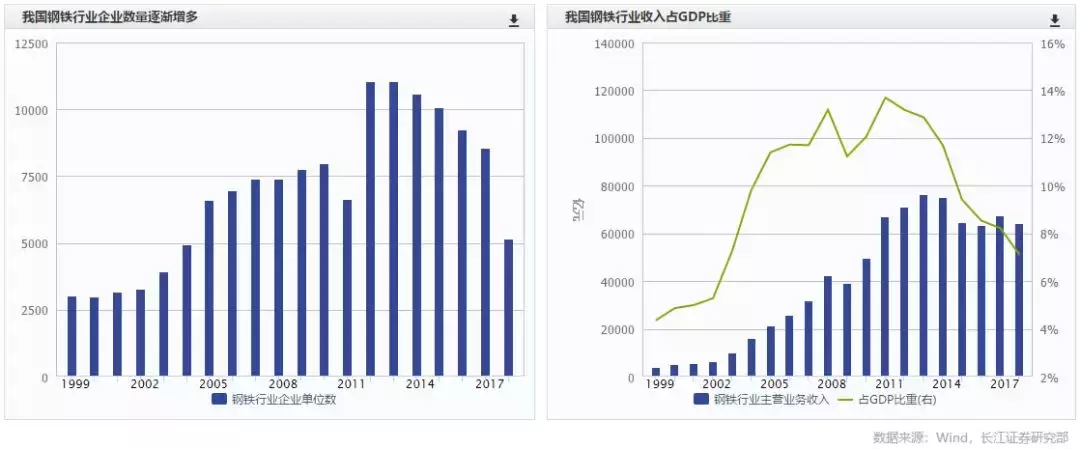1080x449 pixels.
Task: Download the steel enterprise count chart
Action: pyautogui.click(x=514, y=20)
